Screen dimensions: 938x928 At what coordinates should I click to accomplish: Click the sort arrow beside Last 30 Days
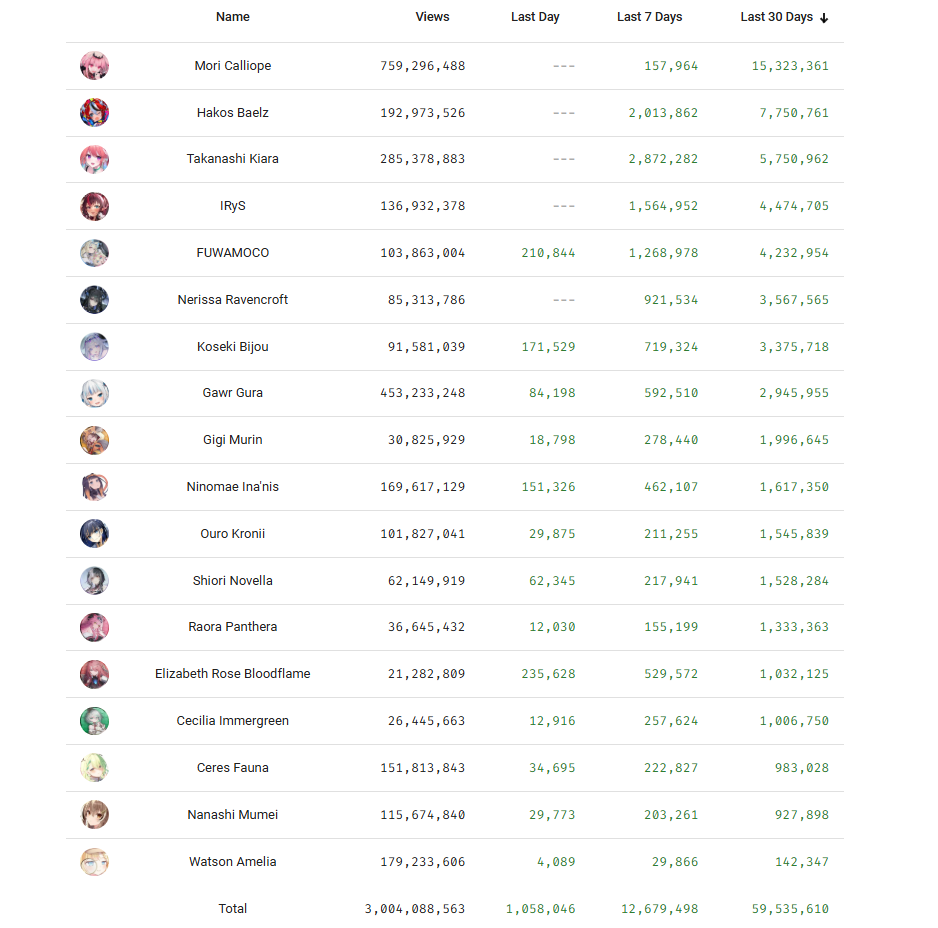point(824,18)
